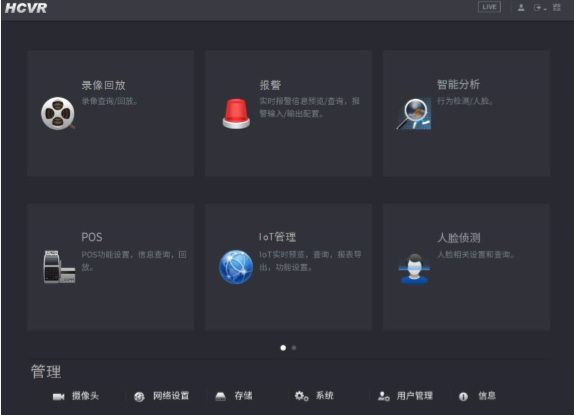Screen dimensions: 574x415
Task: Open the magnifier smart analysis icon
Action: pyautogui.click(x=414, y=113)
